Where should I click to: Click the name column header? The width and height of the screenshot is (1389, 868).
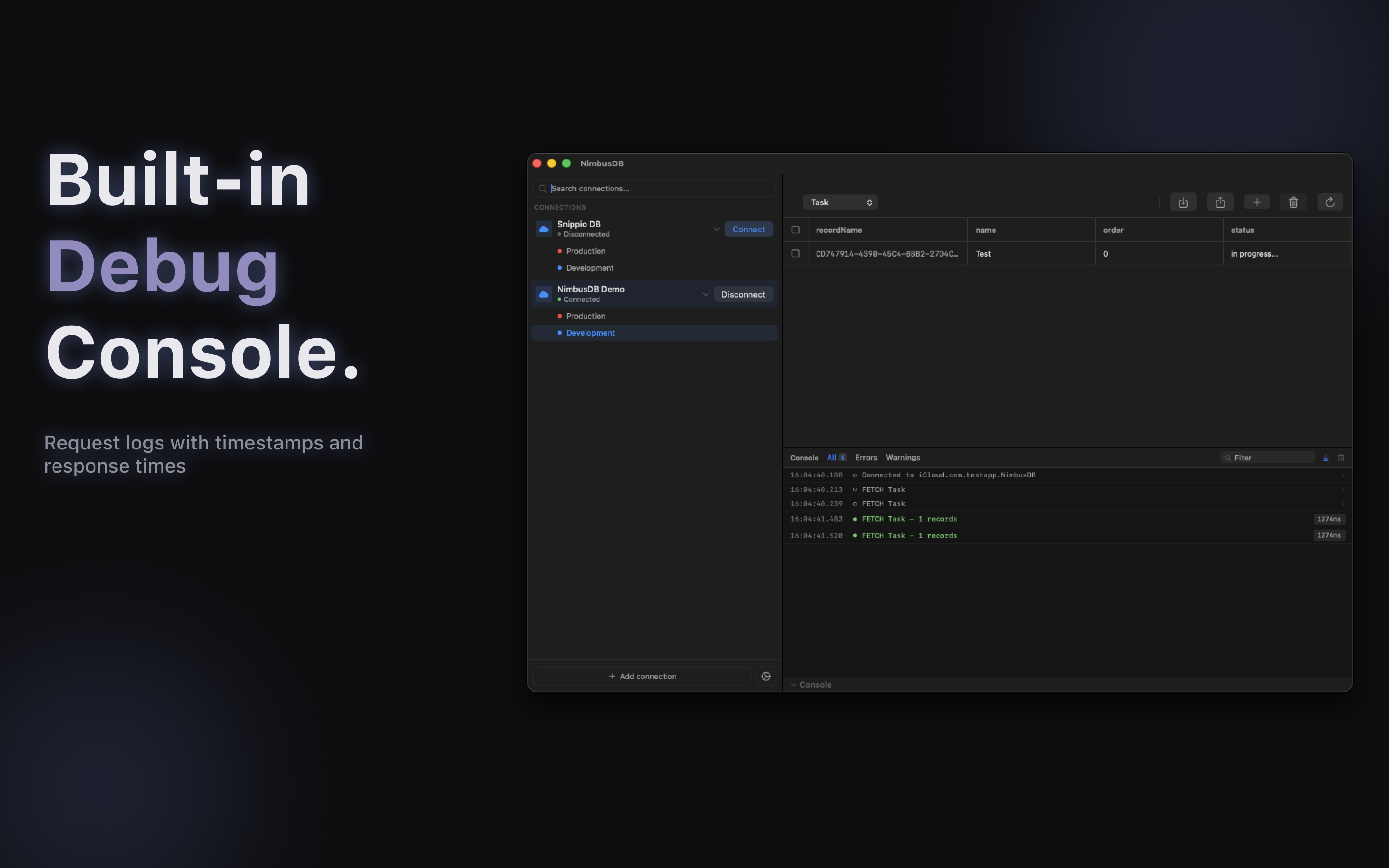(1031, 230)
